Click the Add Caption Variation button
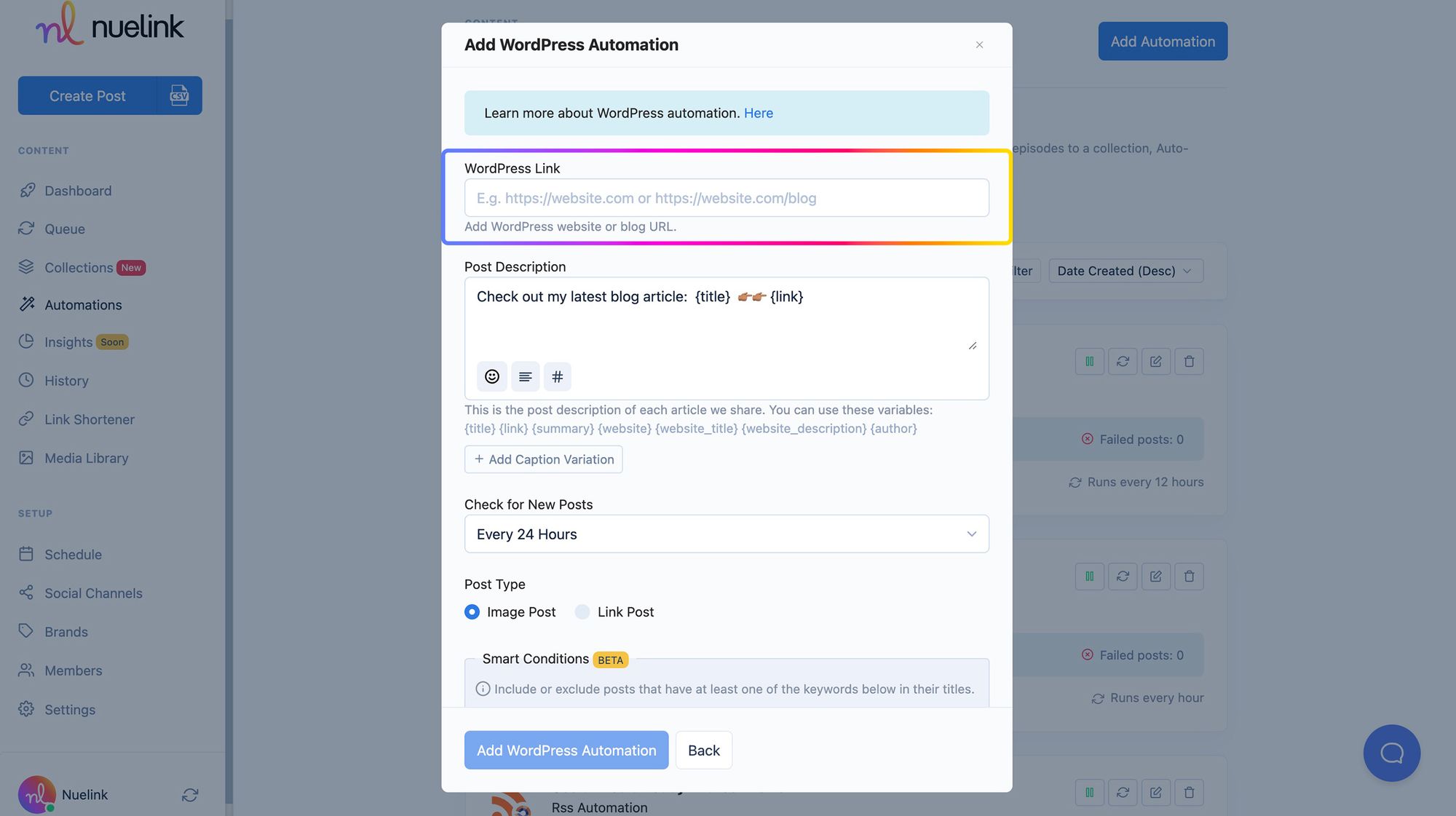This screenshot has height=816, width=1456. click(543, 459)
